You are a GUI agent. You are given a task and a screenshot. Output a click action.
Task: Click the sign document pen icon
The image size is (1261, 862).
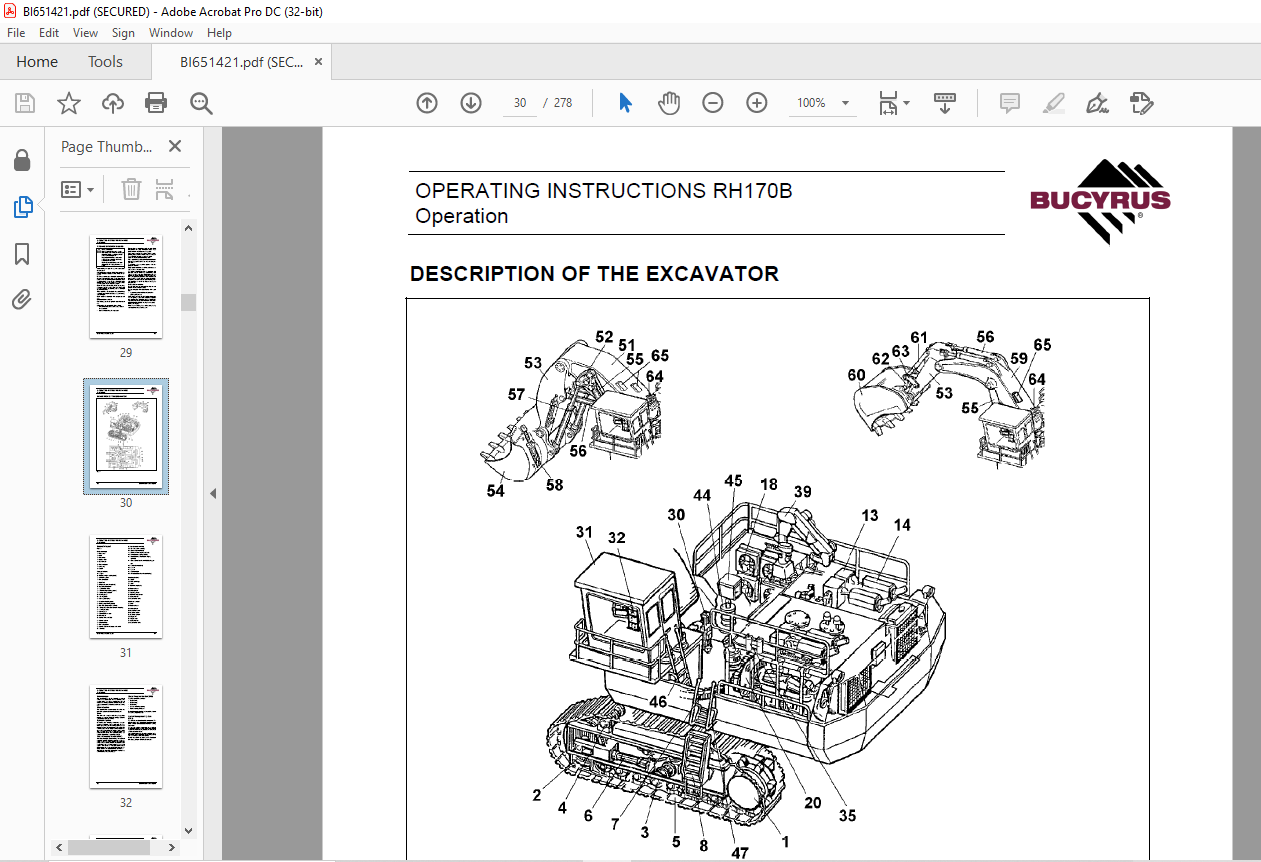pos(1097,103)
